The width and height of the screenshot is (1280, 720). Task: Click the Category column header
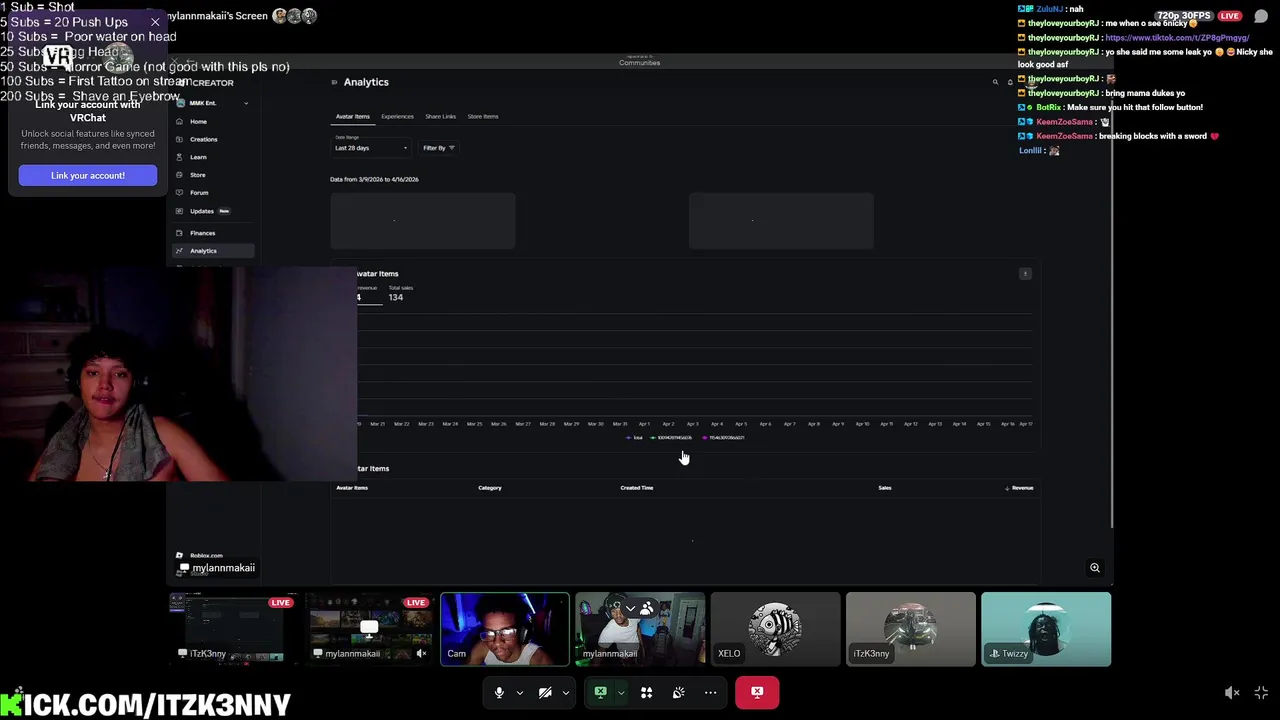coord(489,488)
